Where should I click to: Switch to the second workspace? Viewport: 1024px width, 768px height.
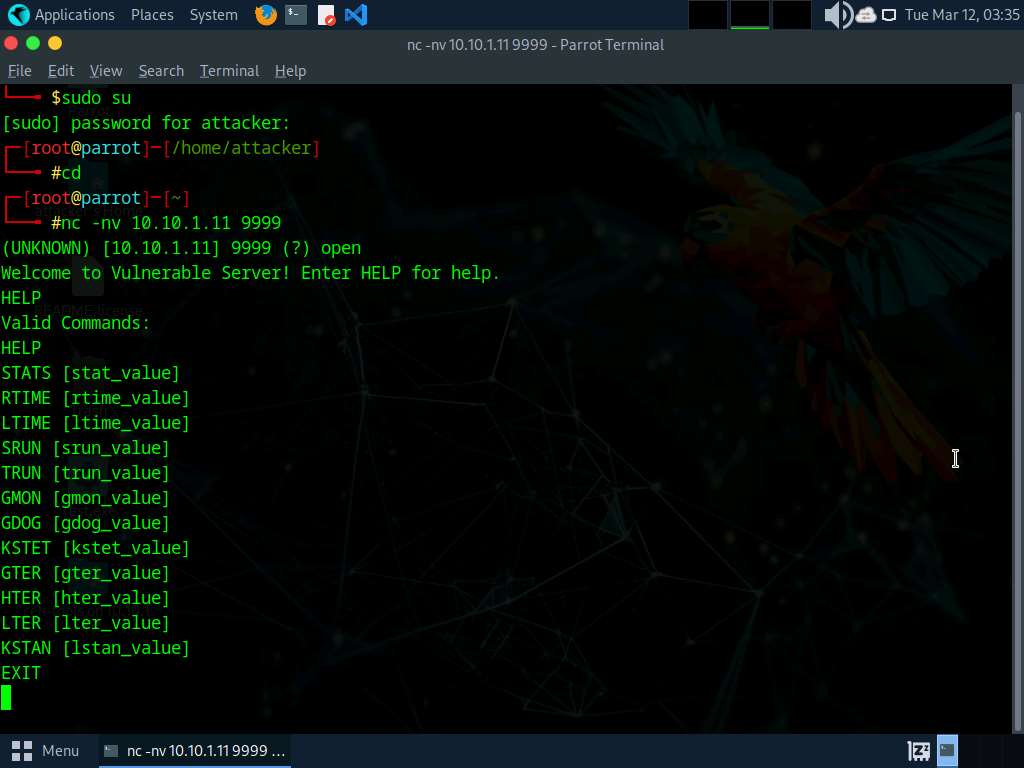click(750, 15)
